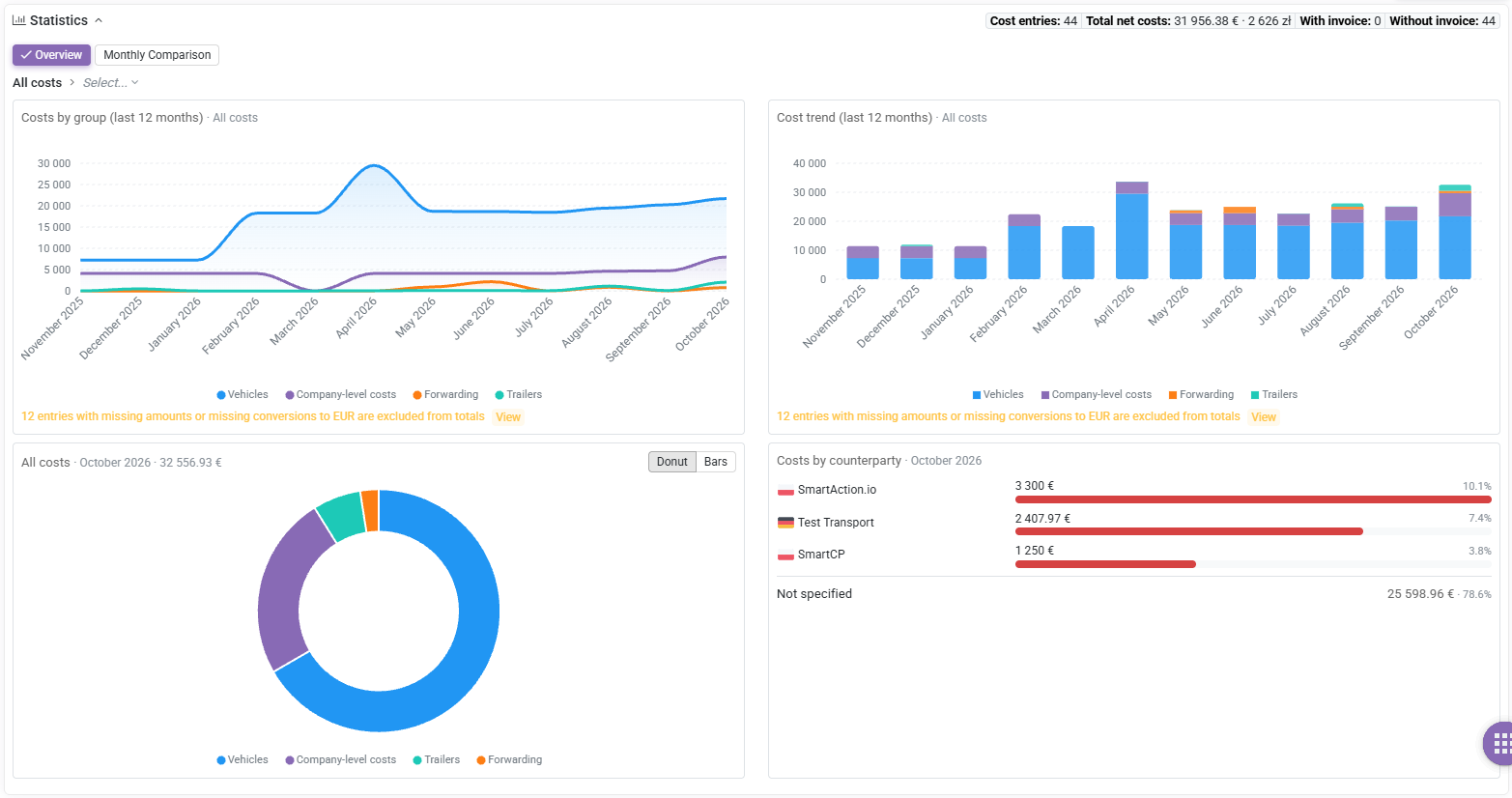This screenshot has width=1512, height=798.
Task: Toggle Forwarding legend in Costs by group chart
Action: pos(445,394)
